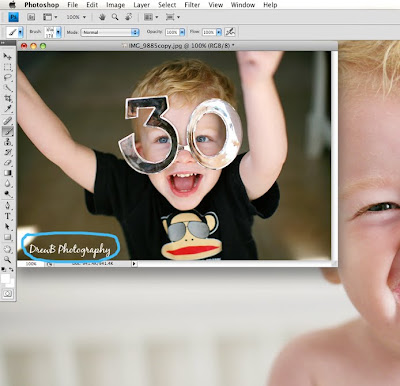The width and height of the screenshot is (400, 386).
Task: Open the Edit menu
Action: 92,5
